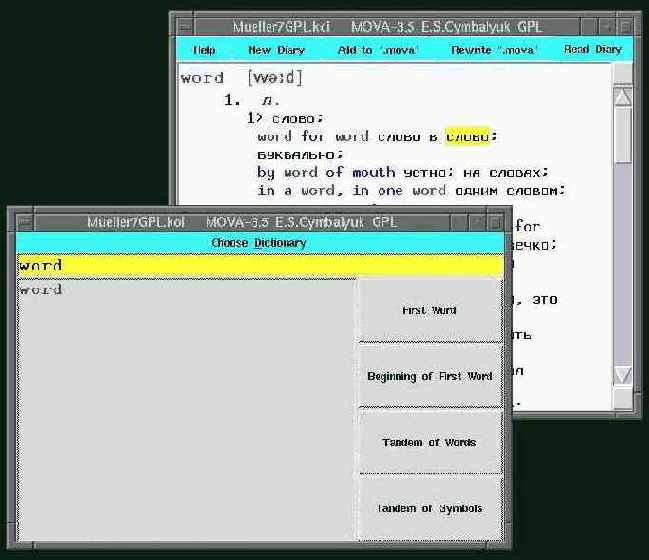The height and width of the screenshot is (560, 649).
Task: Minimize the definition window
Action: pyautogui.click(x=609, y=26)
